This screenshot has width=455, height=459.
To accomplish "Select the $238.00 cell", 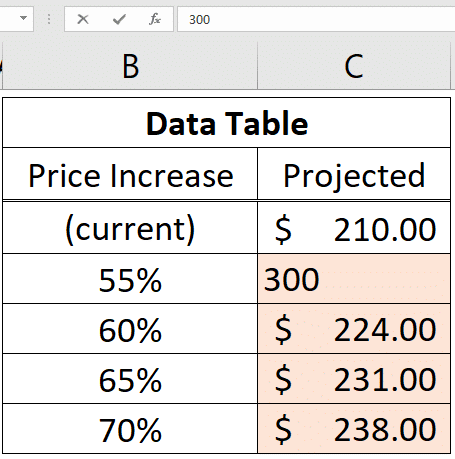I will [x=354, y=429].
